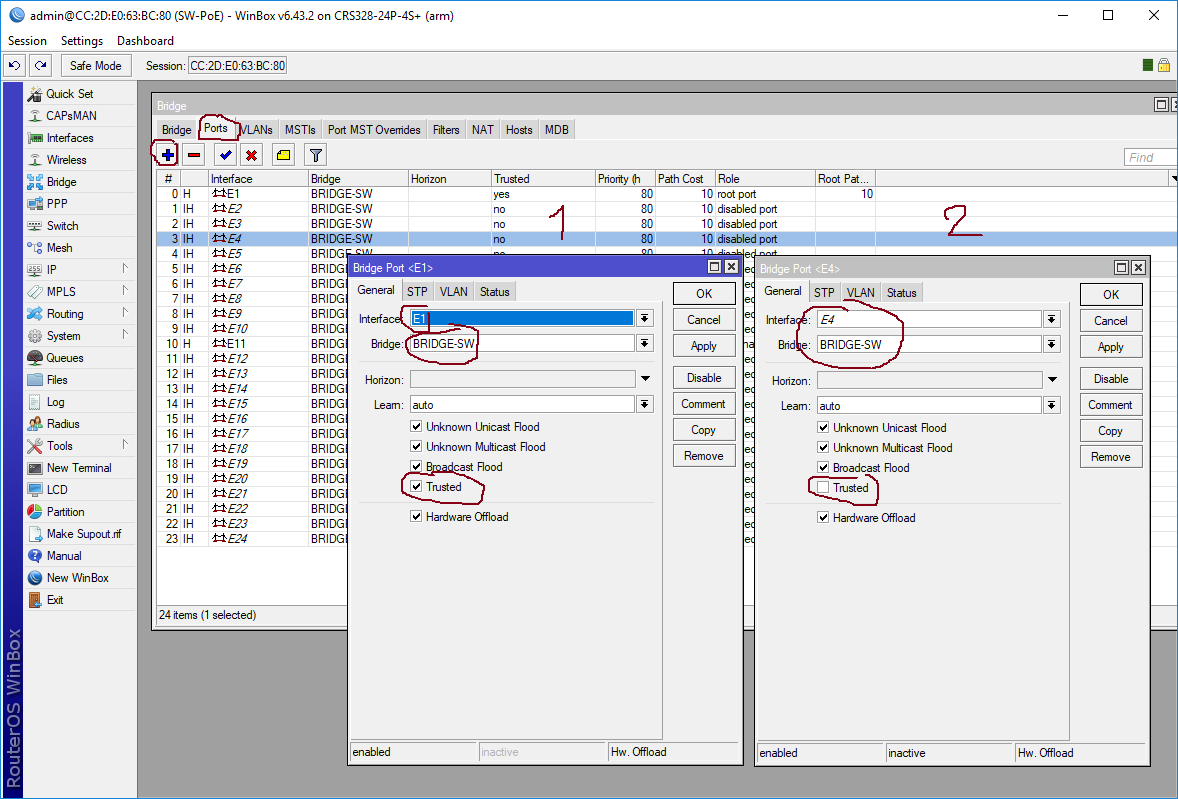Toggle Unknown Unicast Flood in E1 dialog
This screenshot has height=799, width=1178.
416,427
